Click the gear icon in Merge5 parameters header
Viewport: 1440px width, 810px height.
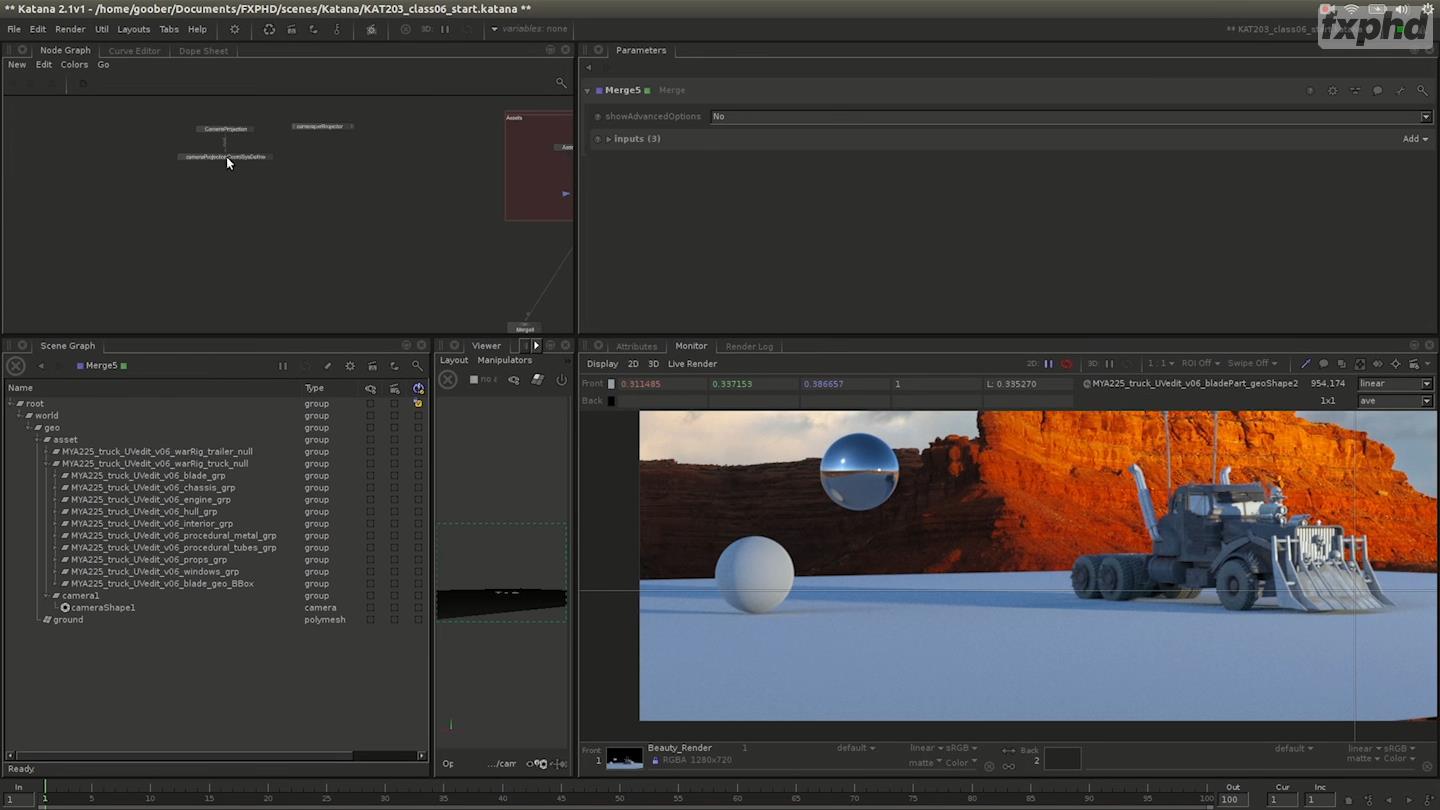tap(1332, 90)
